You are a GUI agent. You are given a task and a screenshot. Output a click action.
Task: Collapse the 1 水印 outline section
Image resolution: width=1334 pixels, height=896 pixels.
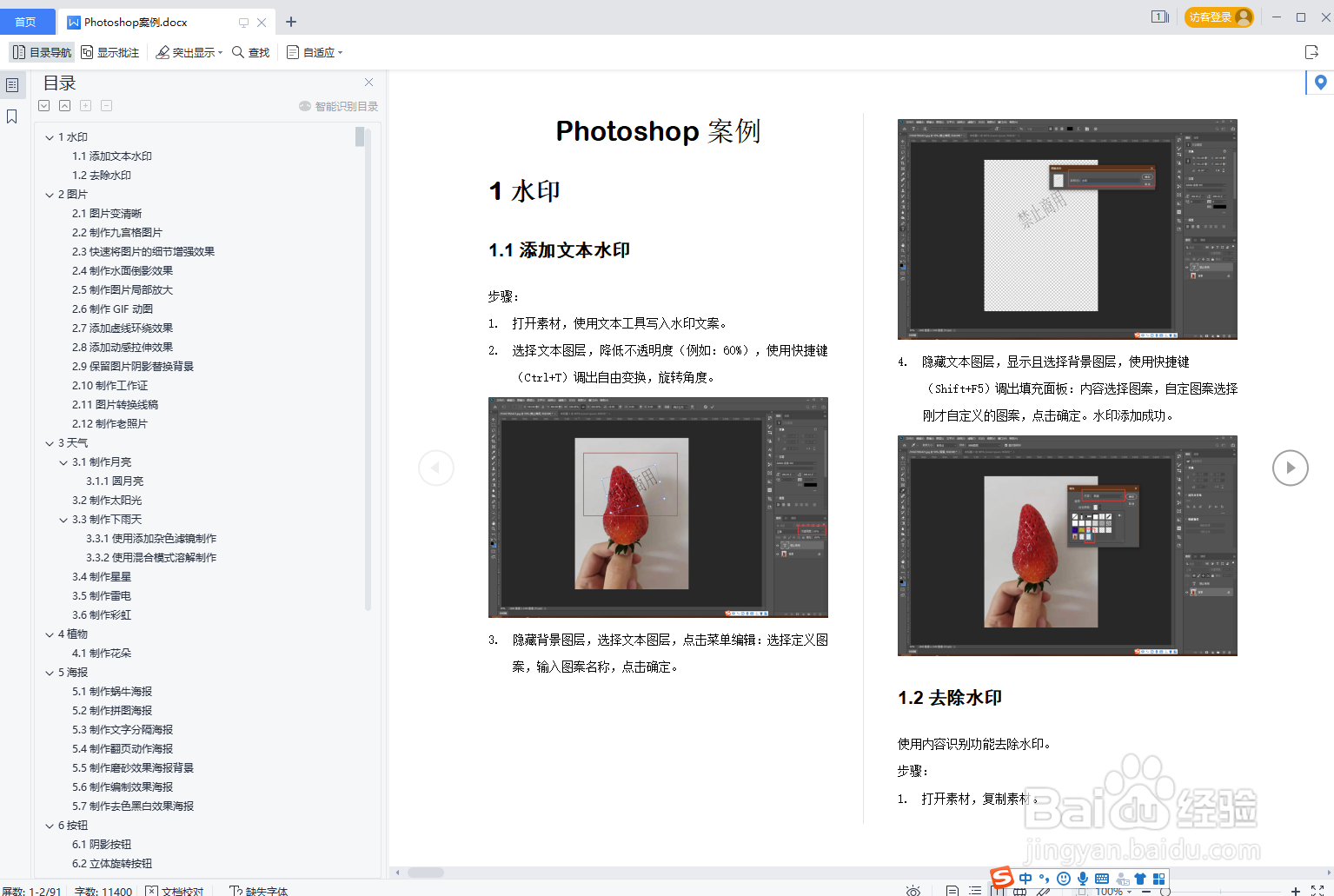pyautogui.click(x=50, y=137)
